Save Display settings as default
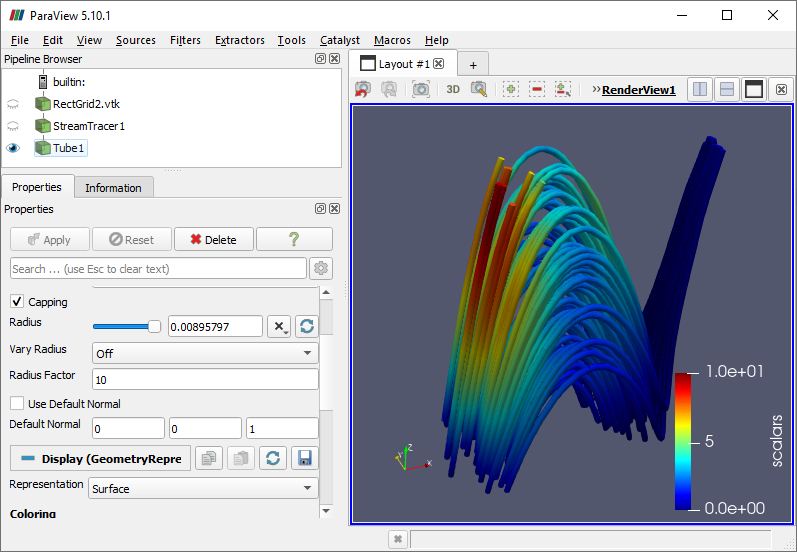 point(304,458)
